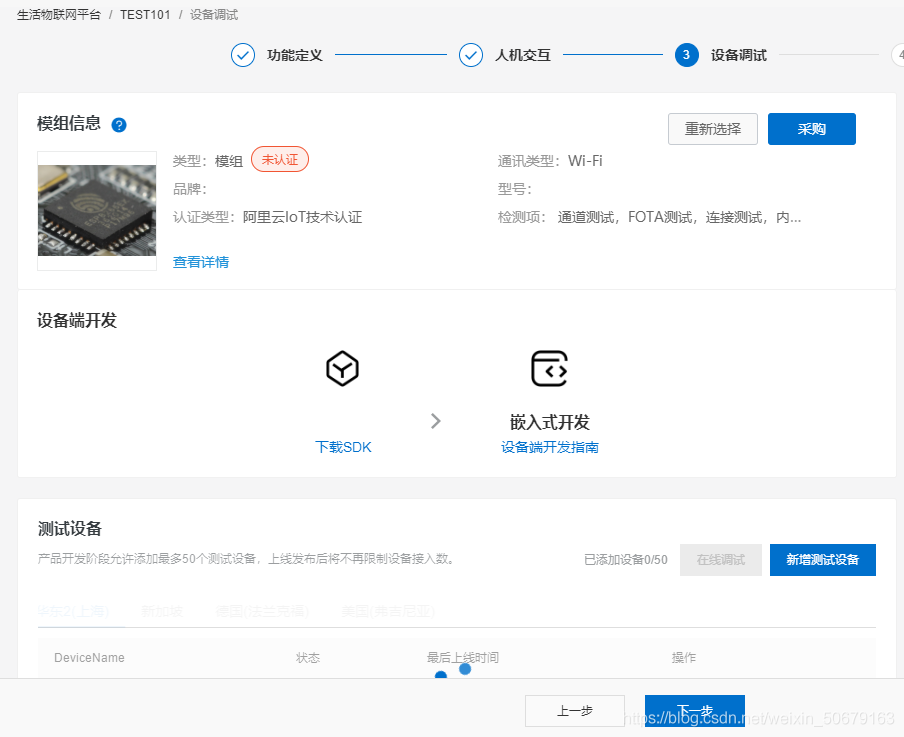Click the 功能定义 completed checkmark circle
Image resolution: width=904 pixels, height=737 pixels.
coord(243,55)
